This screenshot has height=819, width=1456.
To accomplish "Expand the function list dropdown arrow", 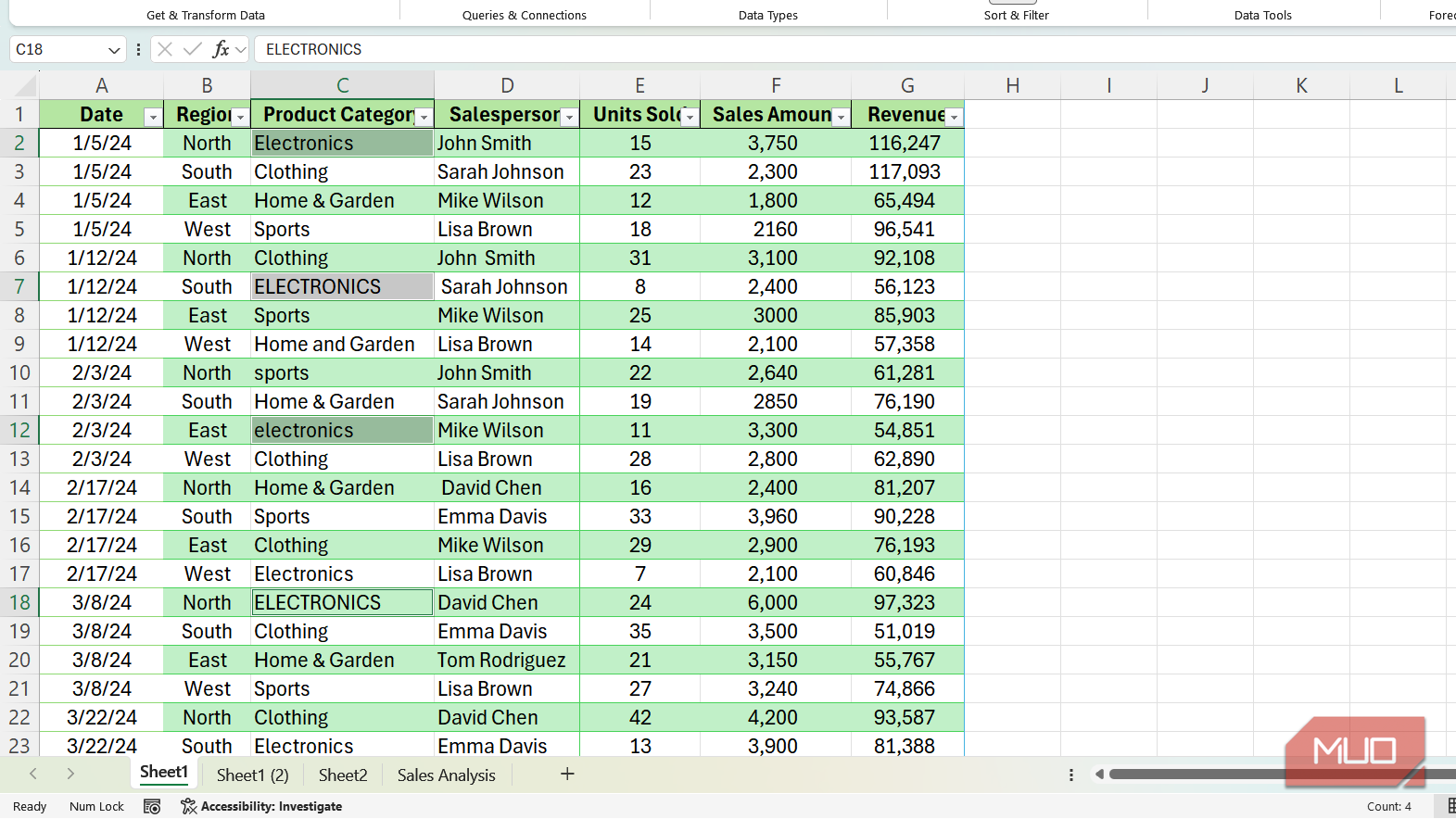I will [241, 49].
